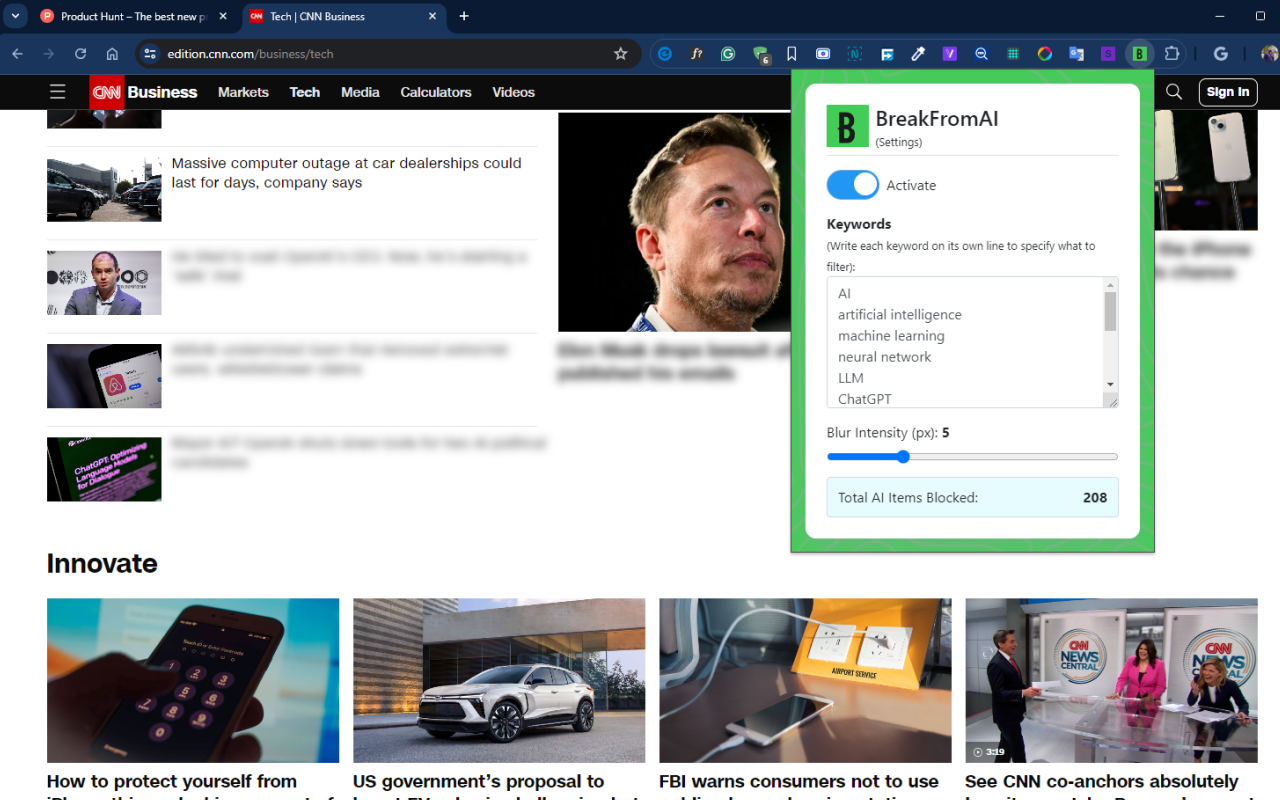Click the eyedropper color picker extension
The width and height of the screenshot is (1280, 800).
pos(918,54)
